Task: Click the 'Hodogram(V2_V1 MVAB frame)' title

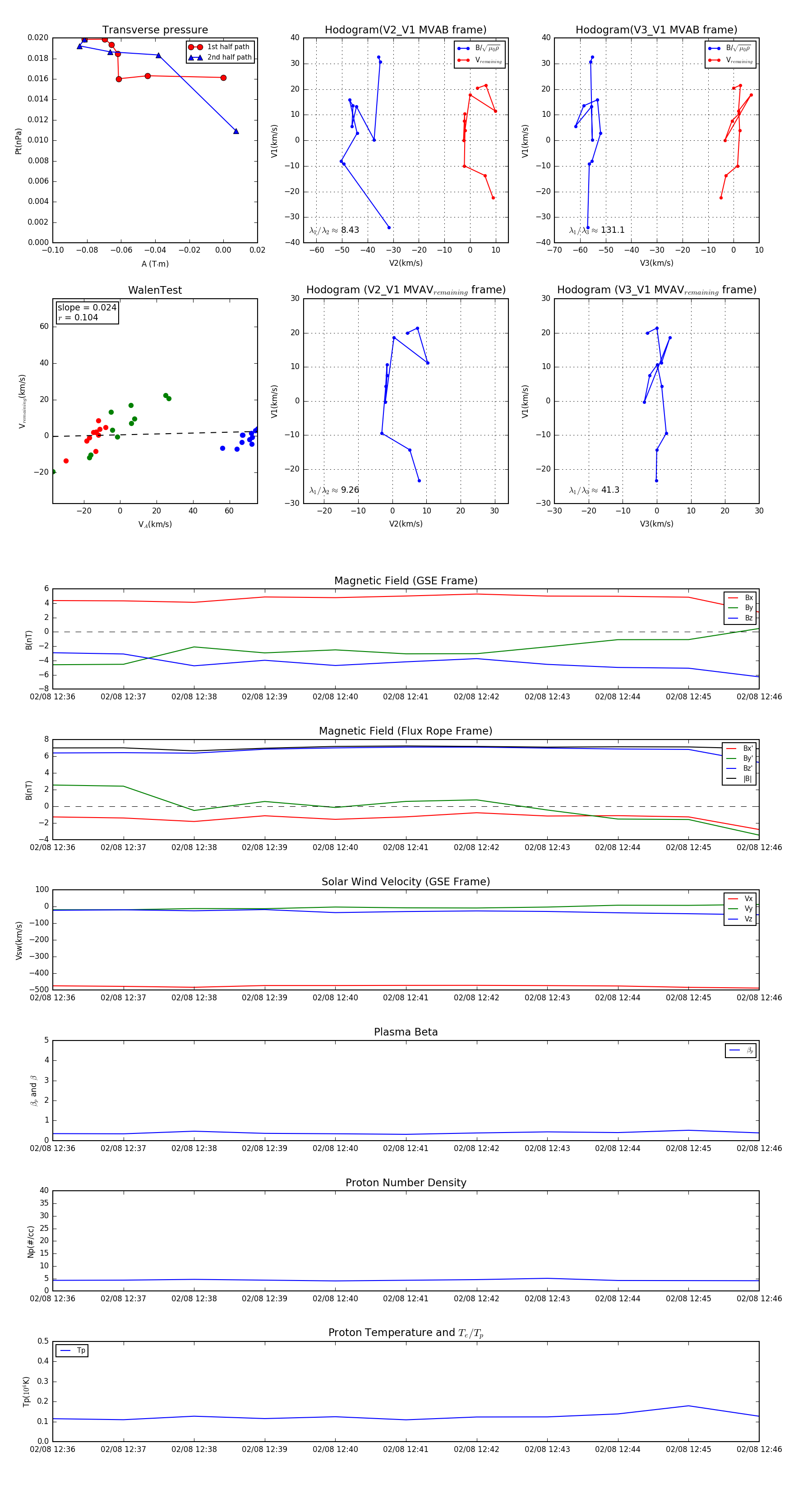Action: [406, 29]
